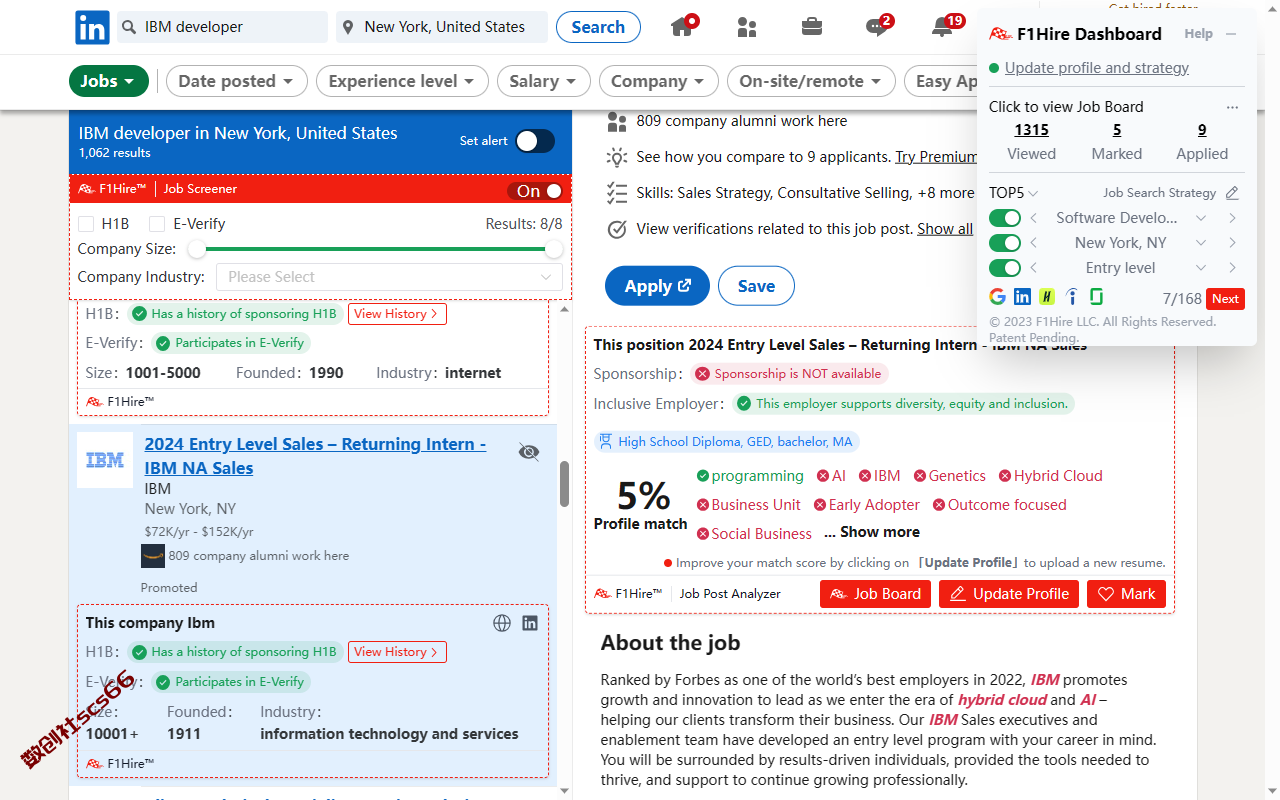Click the LinkedIn icon in F1Hire Dashboard footer
Viewport: 1280px width, 800px height.
coord(1022,297)
